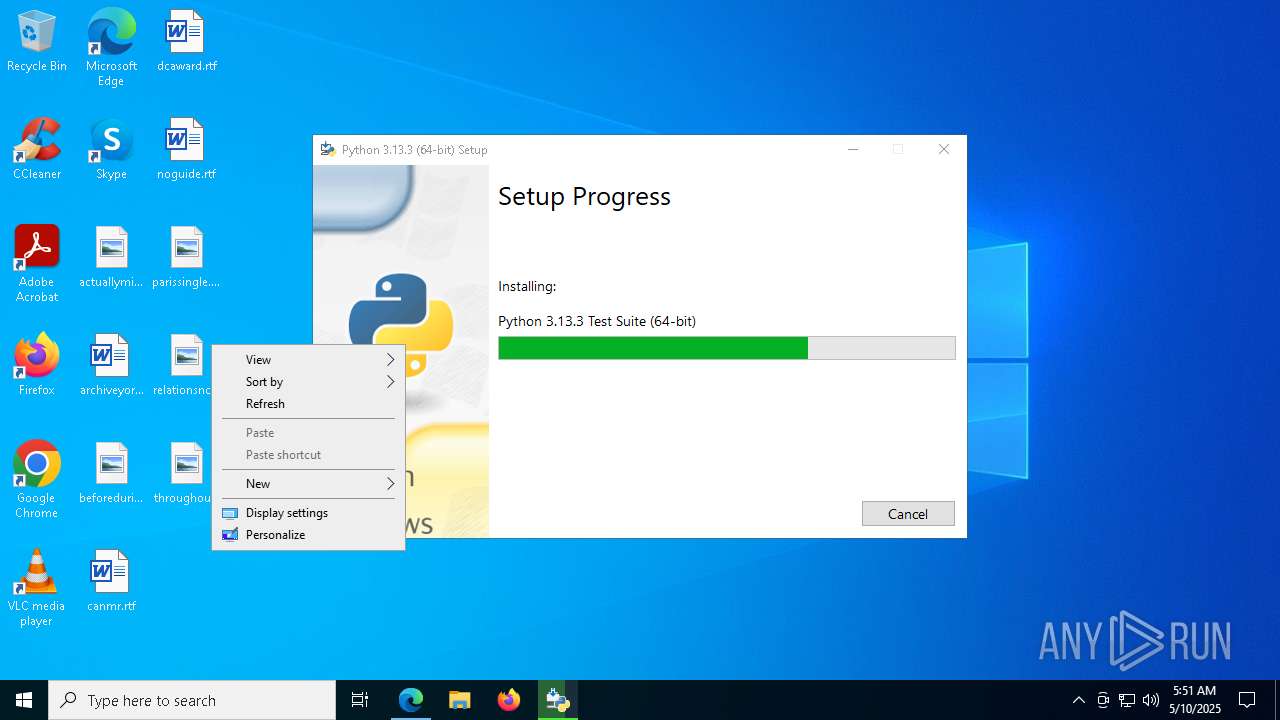
Task: Select canmr.rtf document icon
Action: click(111, 582)
